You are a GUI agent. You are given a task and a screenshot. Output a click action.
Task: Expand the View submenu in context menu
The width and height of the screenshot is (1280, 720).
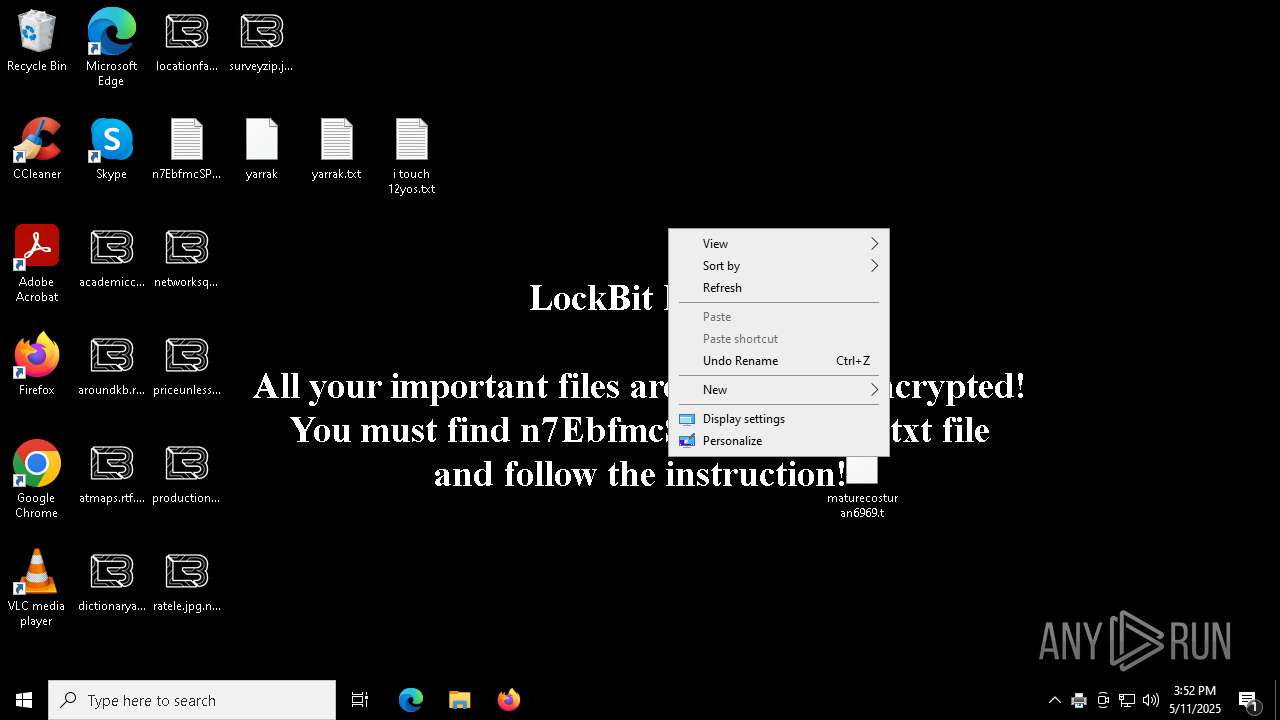(779, 244)
